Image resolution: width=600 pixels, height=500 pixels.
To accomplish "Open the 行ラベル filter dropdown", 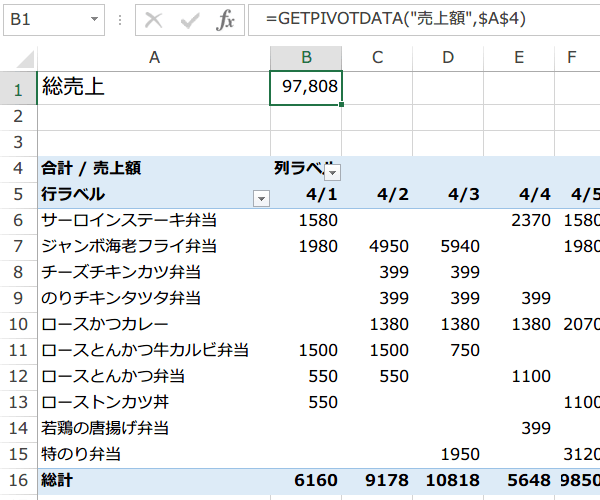I will click(x=261, y=199).
